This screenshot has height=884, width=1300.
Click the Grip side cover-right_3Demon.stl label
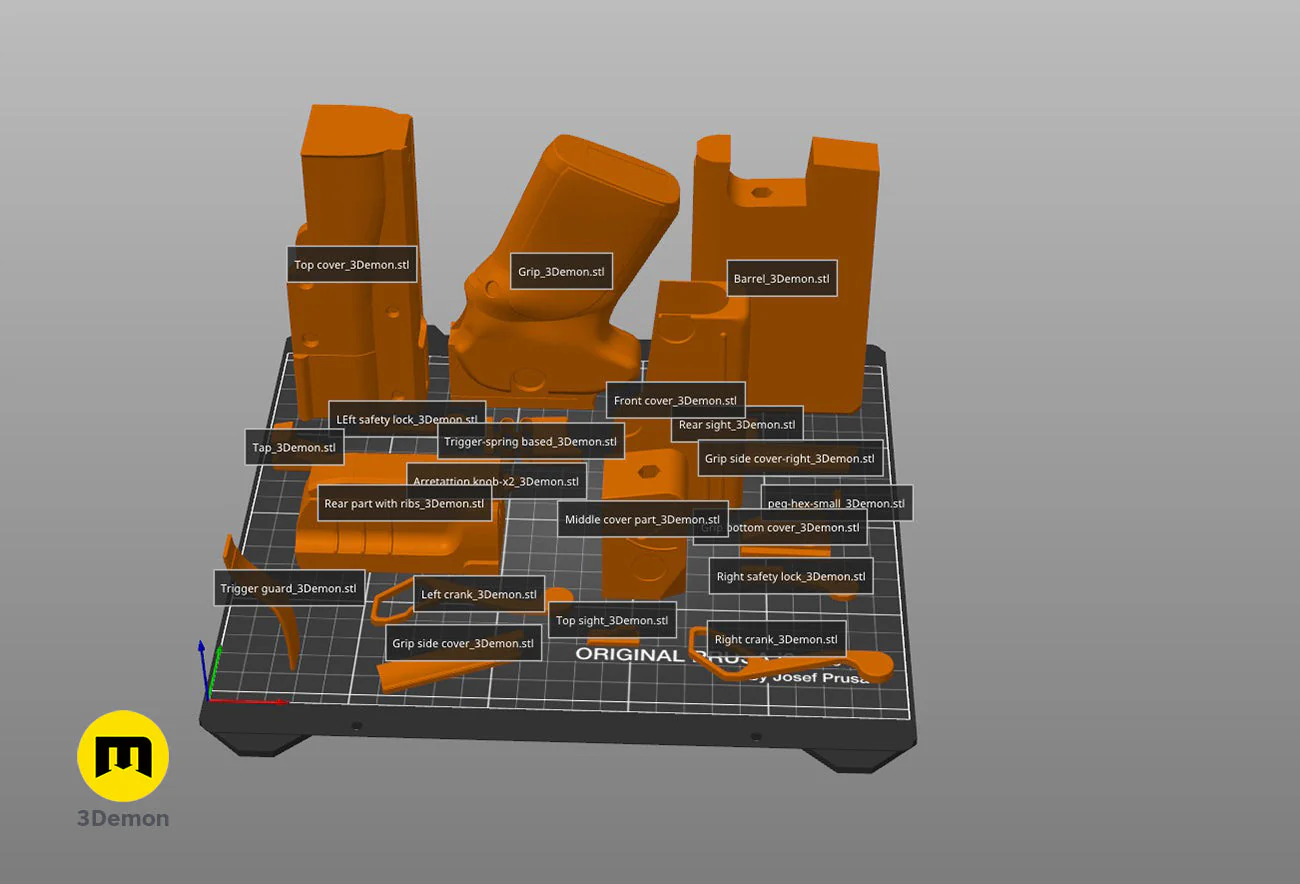tap(789, 458)
